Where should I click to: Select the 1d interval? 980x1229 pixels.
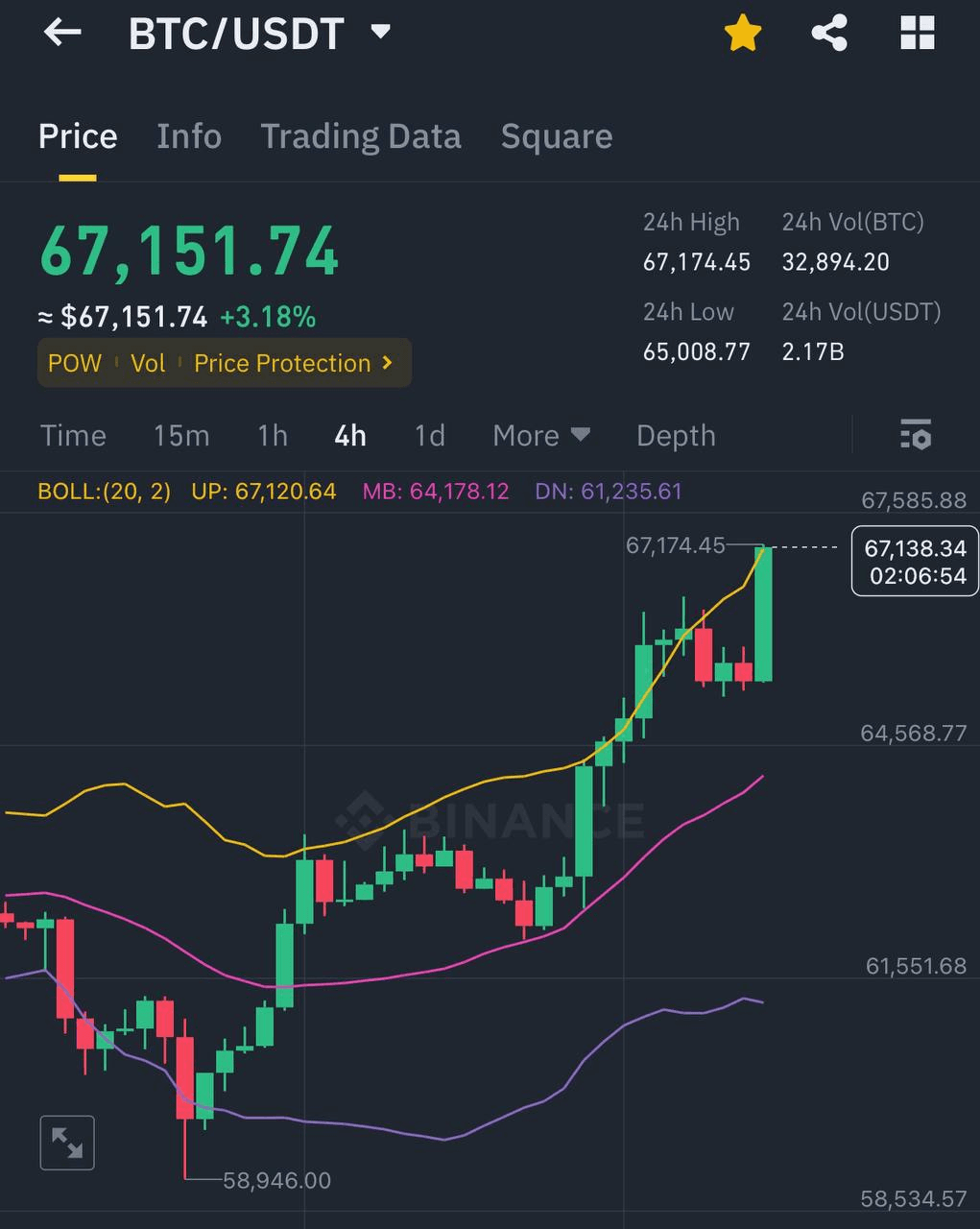tap(430, 436)
